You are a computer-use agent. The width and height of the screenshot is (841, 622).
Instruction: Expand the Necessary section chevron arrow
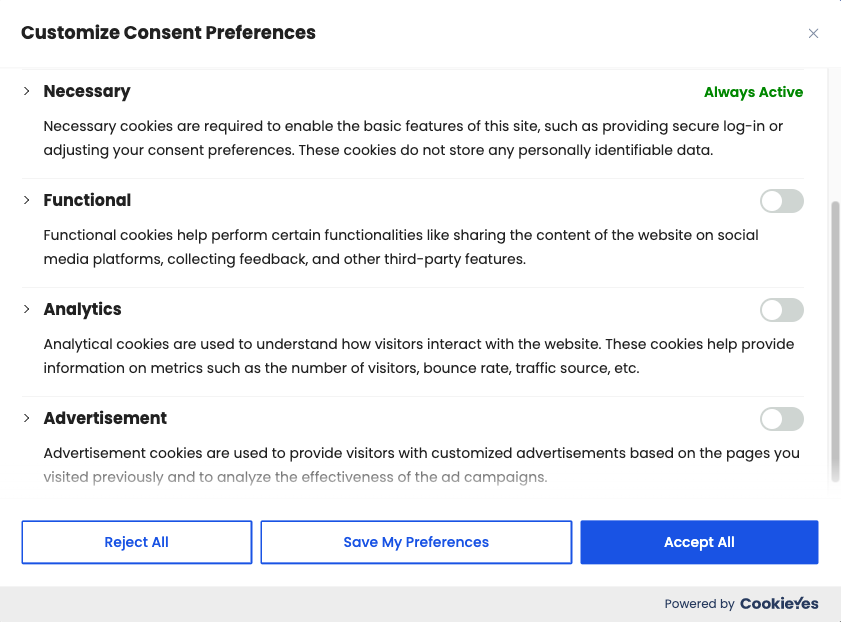[27, 91]
